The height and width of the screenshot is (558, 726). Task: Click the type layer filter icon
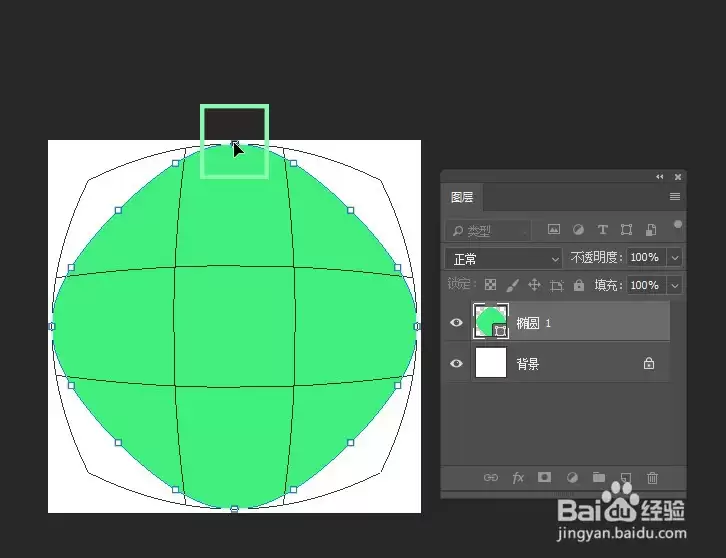click(x=602, y=230)
